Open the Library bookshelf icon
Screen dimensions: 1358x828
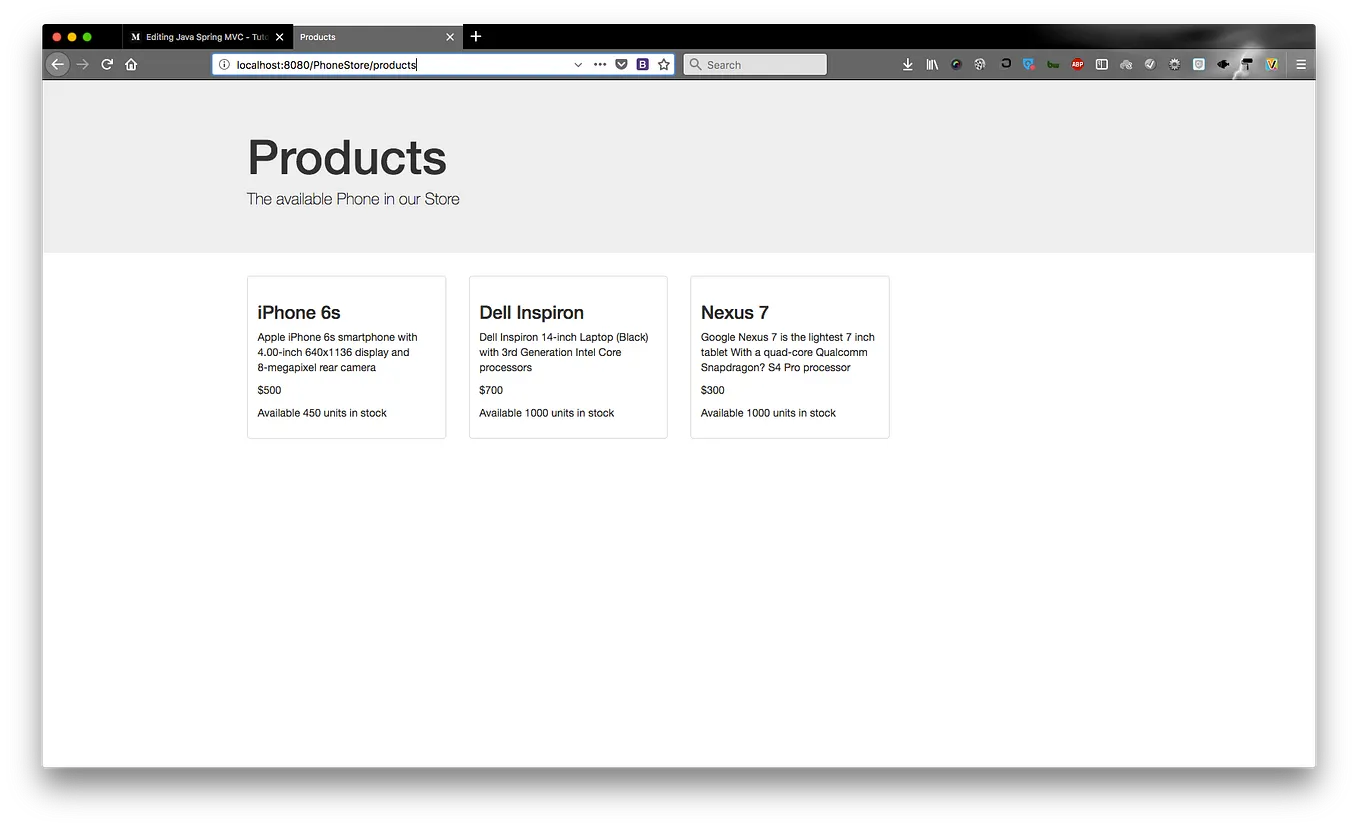932,64
